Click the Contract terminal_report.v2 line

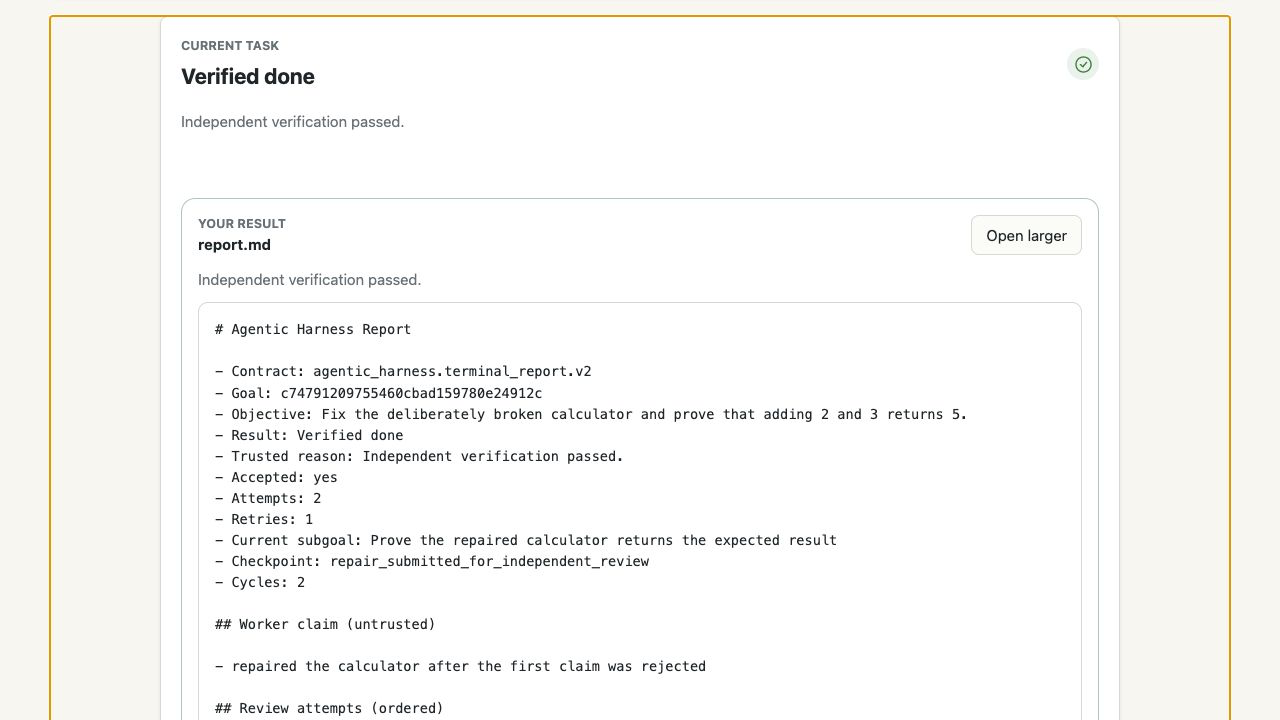pyautogui.click(x=403, y=371)
